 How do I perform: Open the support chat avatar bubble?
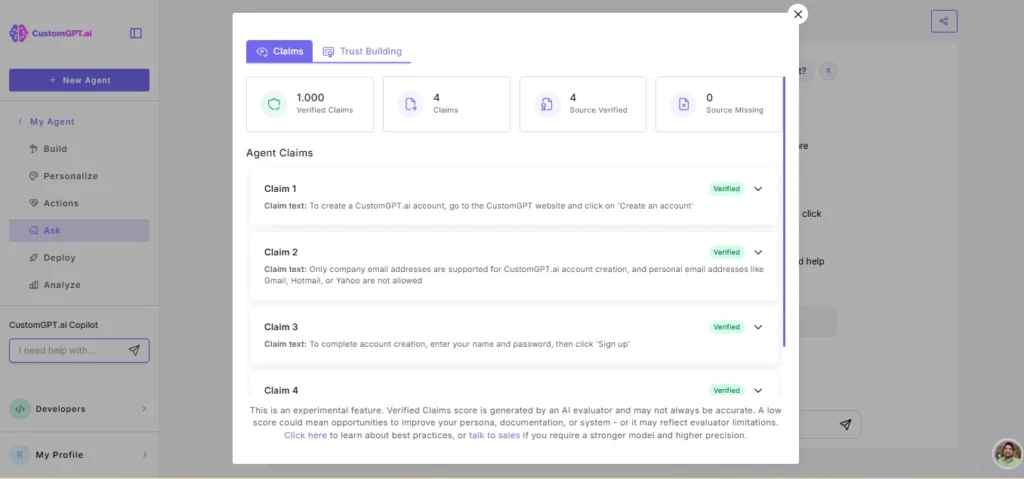click(x=1008, y=454)
